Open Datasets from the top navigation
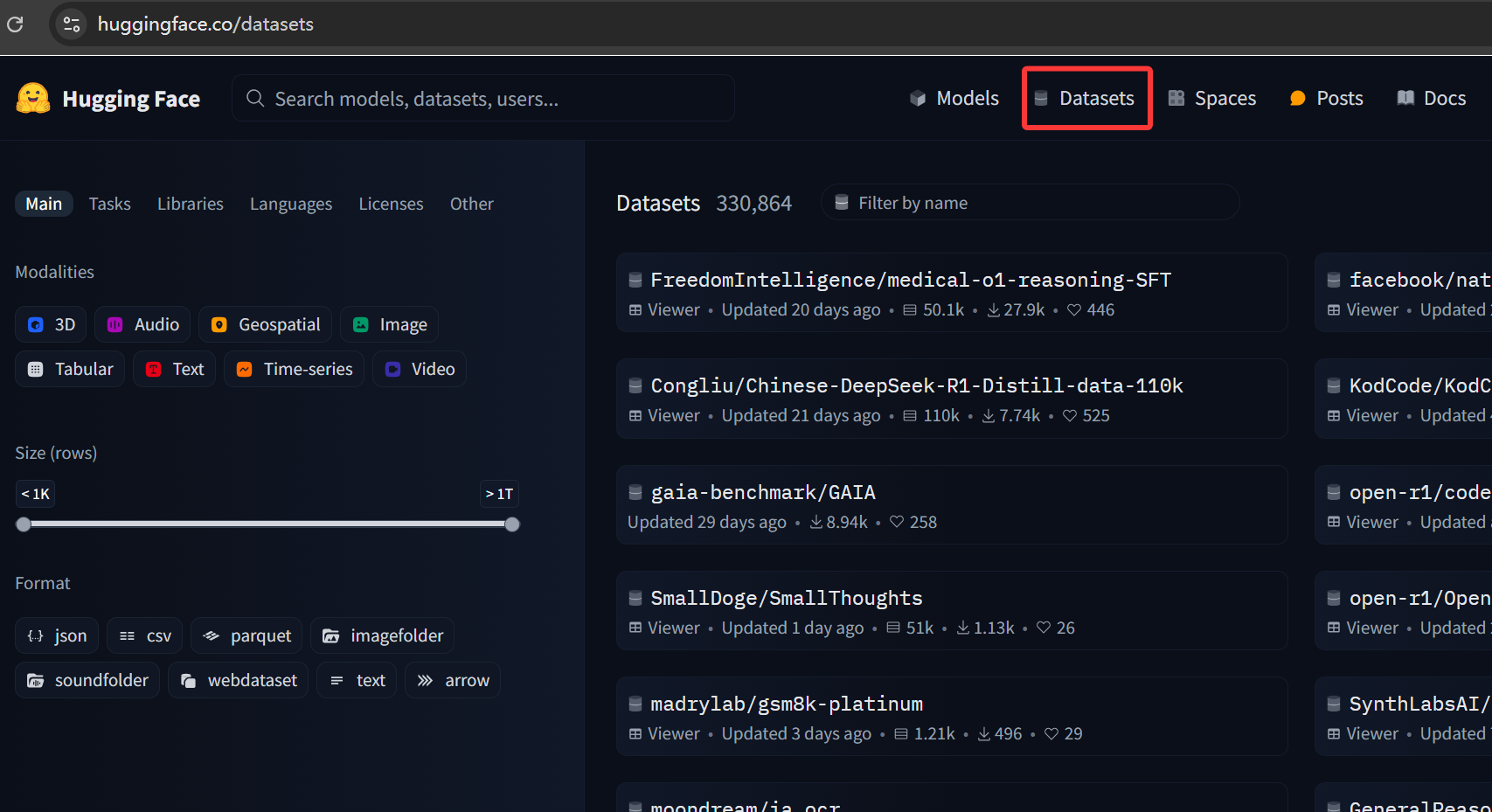This screenshot has height=812, width=1492. pos(1085,98)
